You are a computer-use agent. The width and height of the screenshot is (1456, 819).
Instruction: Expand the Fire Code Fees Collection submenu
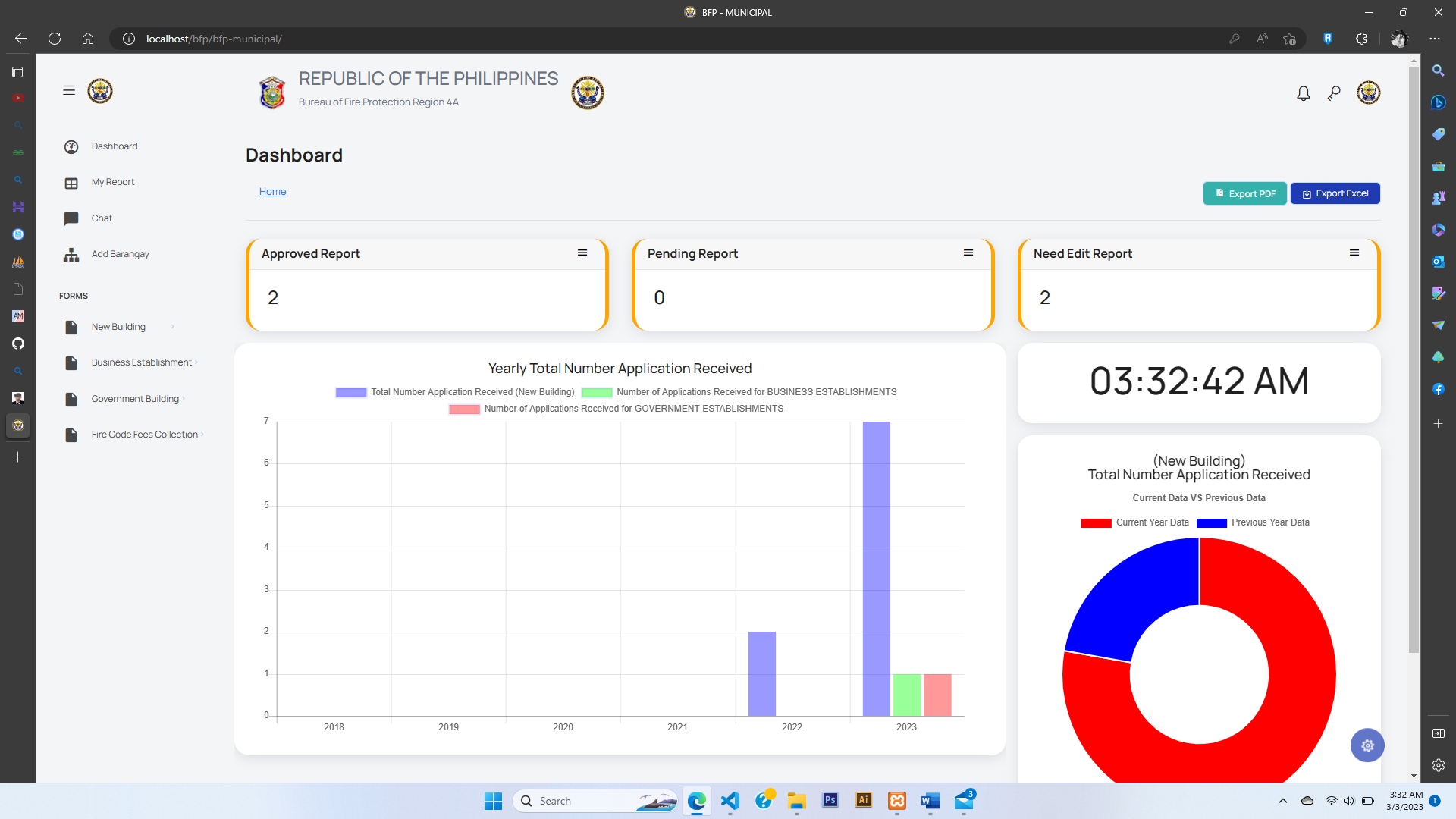point(145,435)
